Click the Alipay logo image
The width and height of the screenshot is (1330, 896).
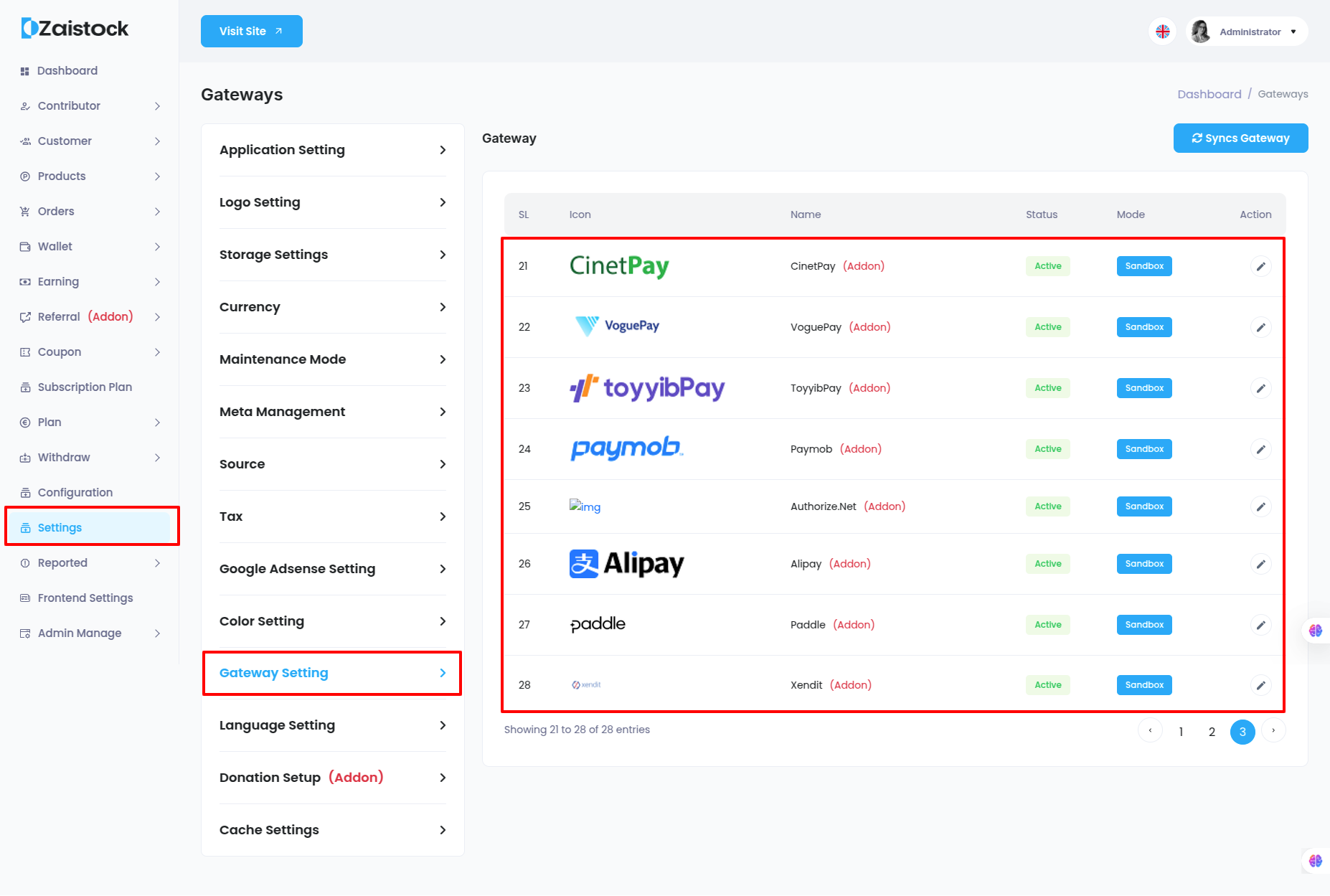[626, 564]
